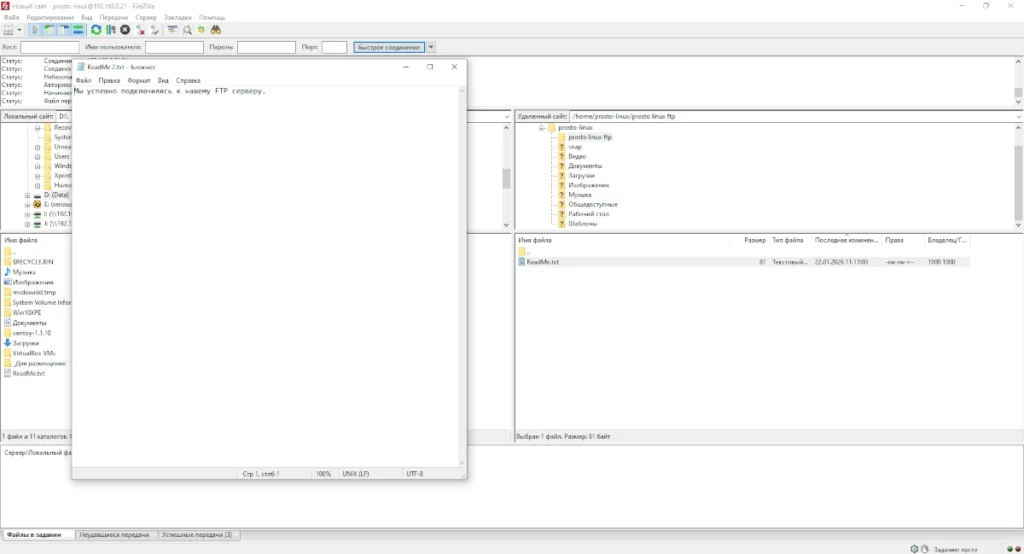Toggle transfer queue display toolbar icon
Image resolution: width=1024 pixels, height=554 pixels.
78,30
